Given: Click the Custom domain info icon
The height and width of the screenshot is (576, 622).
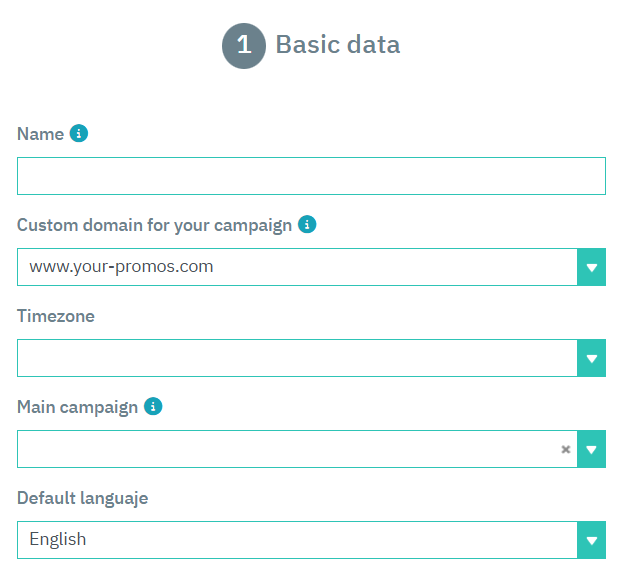Looking at the screenshot, I should (x=308, y=224).
